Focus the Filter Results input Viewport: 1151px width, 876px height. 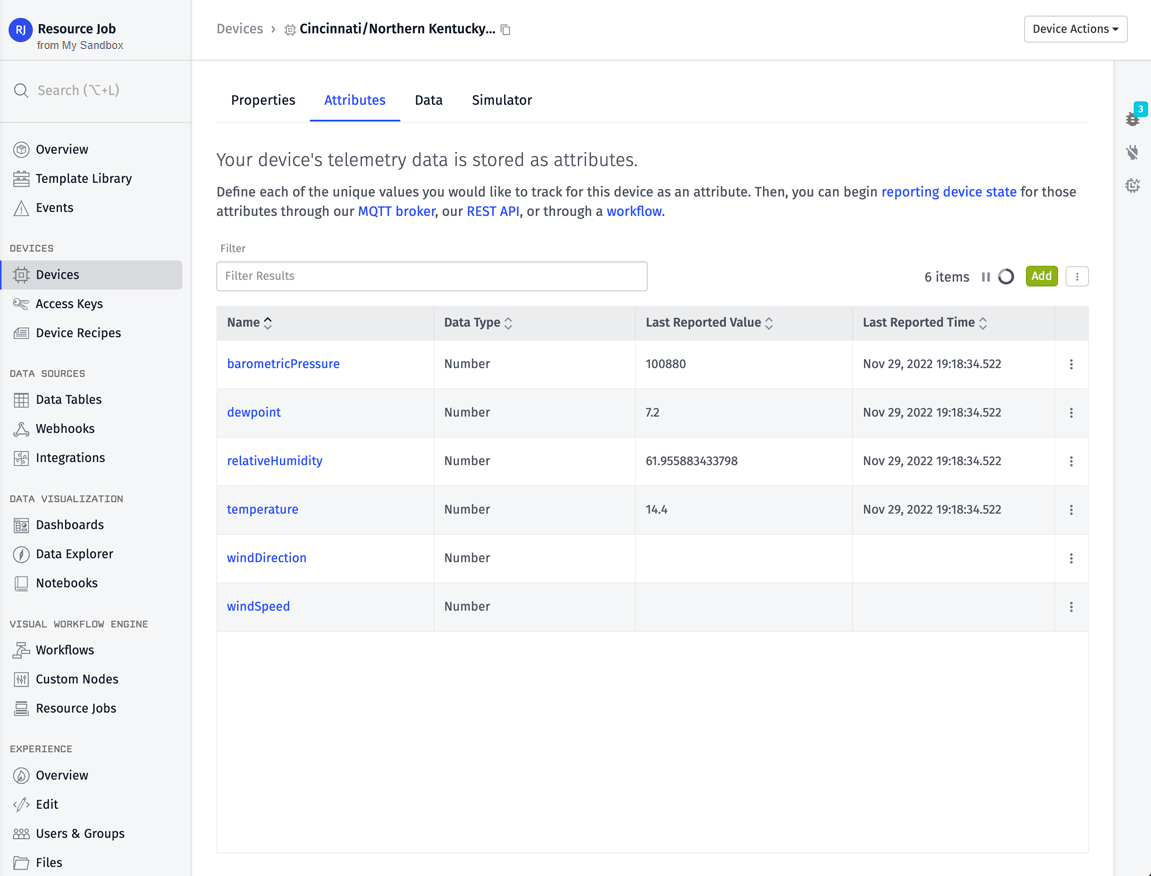432,276
